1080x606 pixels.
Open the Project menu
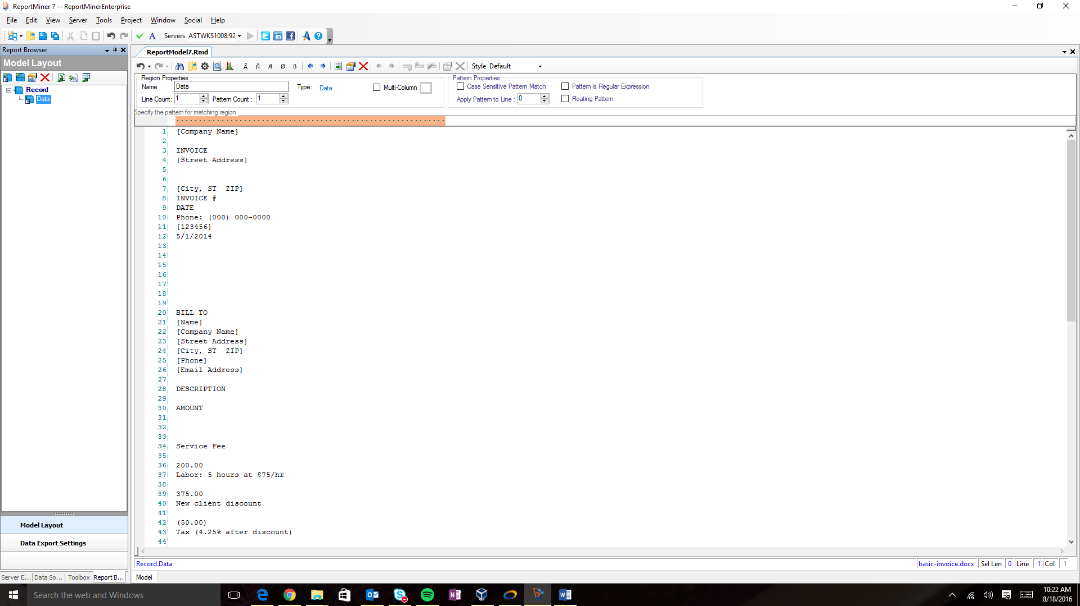(x=131, y=20)
